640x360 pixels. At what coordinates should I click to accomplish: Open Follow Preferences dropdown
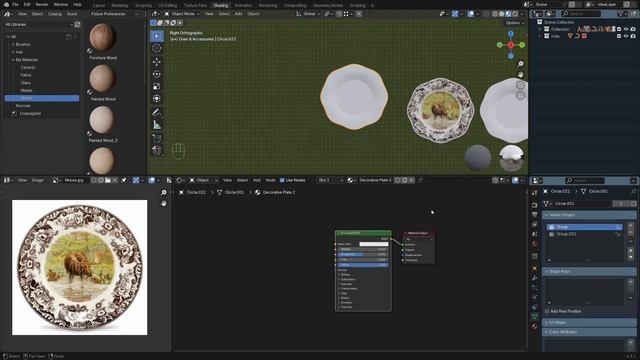(113, 14)
